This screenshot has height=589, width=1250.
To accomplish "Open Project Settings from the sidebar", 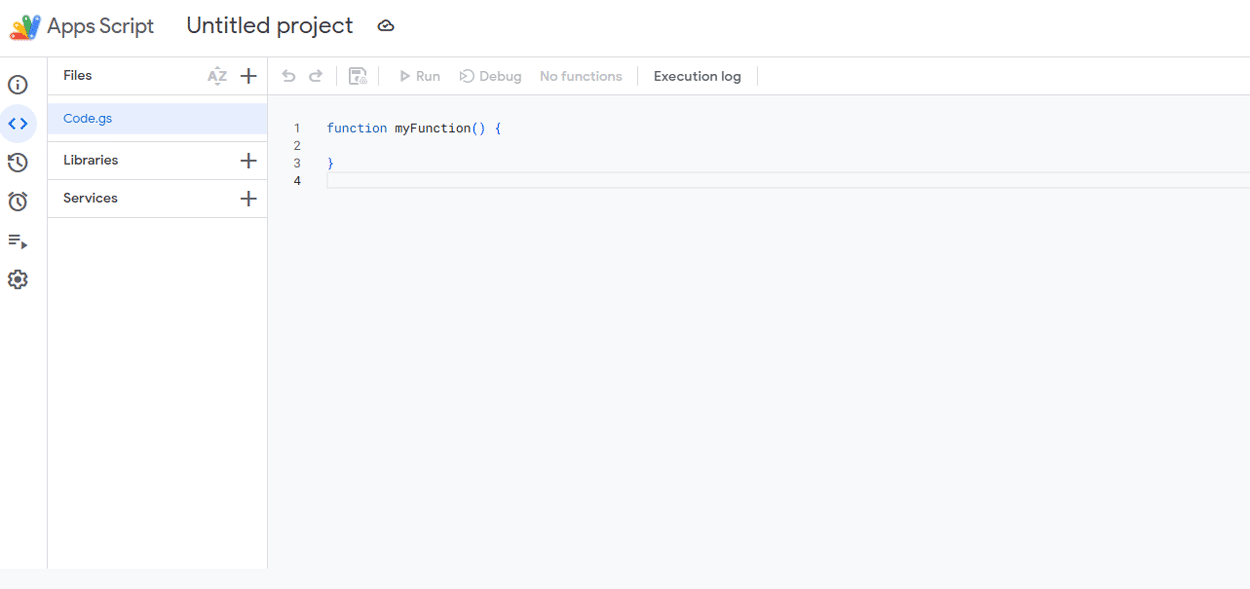I will click(x=18, y=279).
